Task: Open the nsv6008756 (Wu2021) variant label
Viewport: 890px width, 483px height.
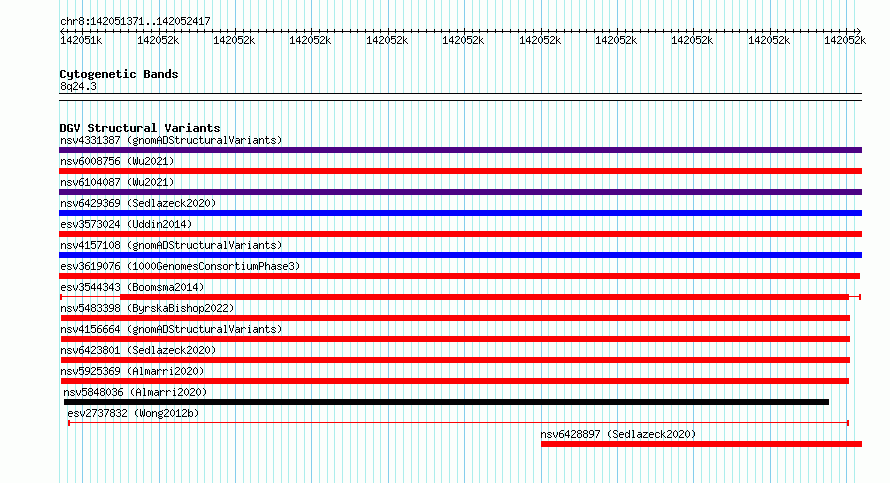Action: click(117, 161)
